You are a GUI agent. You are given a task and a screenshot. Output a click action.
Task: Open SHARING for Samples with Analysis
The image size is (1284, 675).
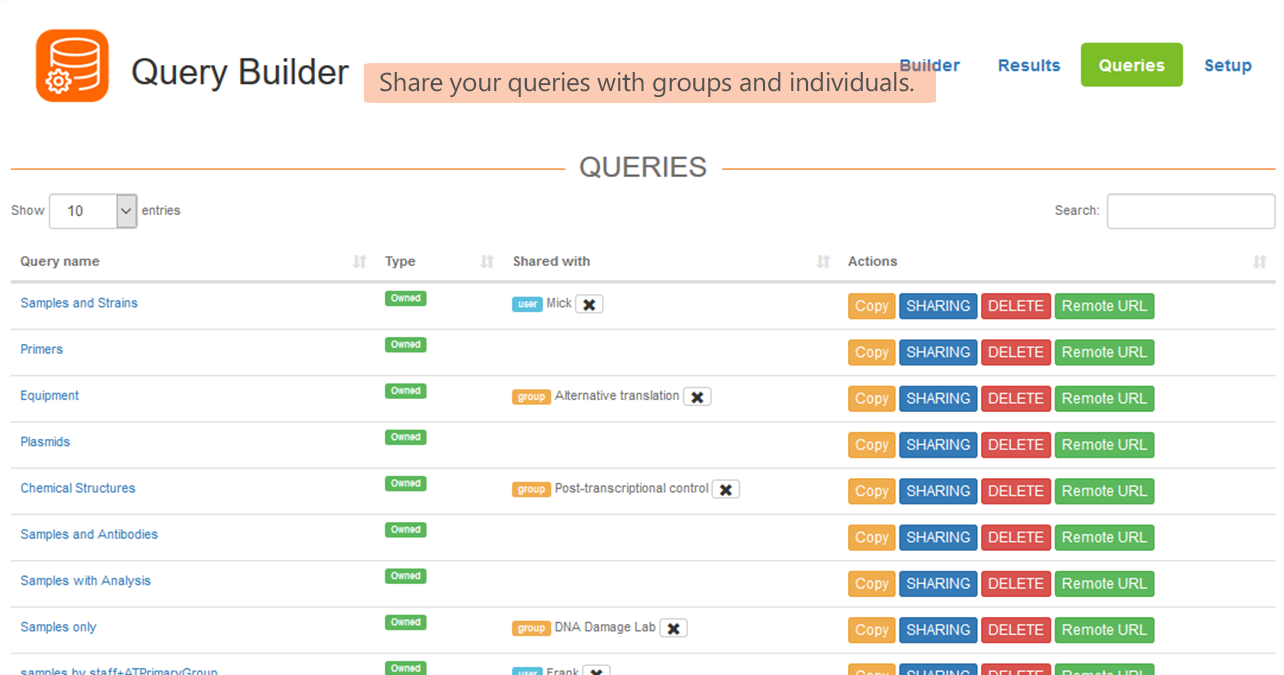coord(938,583)
